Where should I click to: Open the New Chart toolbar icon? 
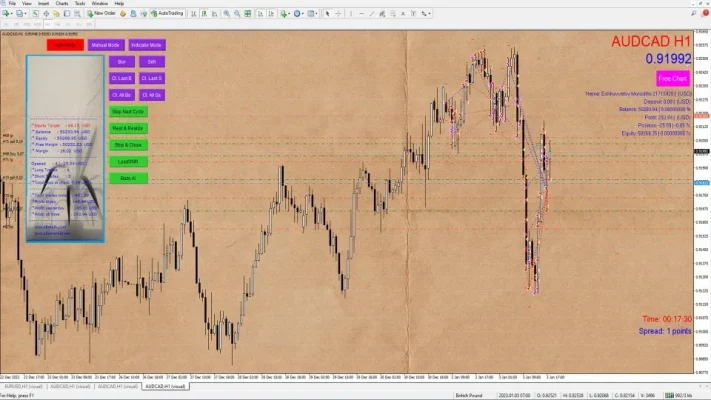pyautogui.click(x=5, y=14)
